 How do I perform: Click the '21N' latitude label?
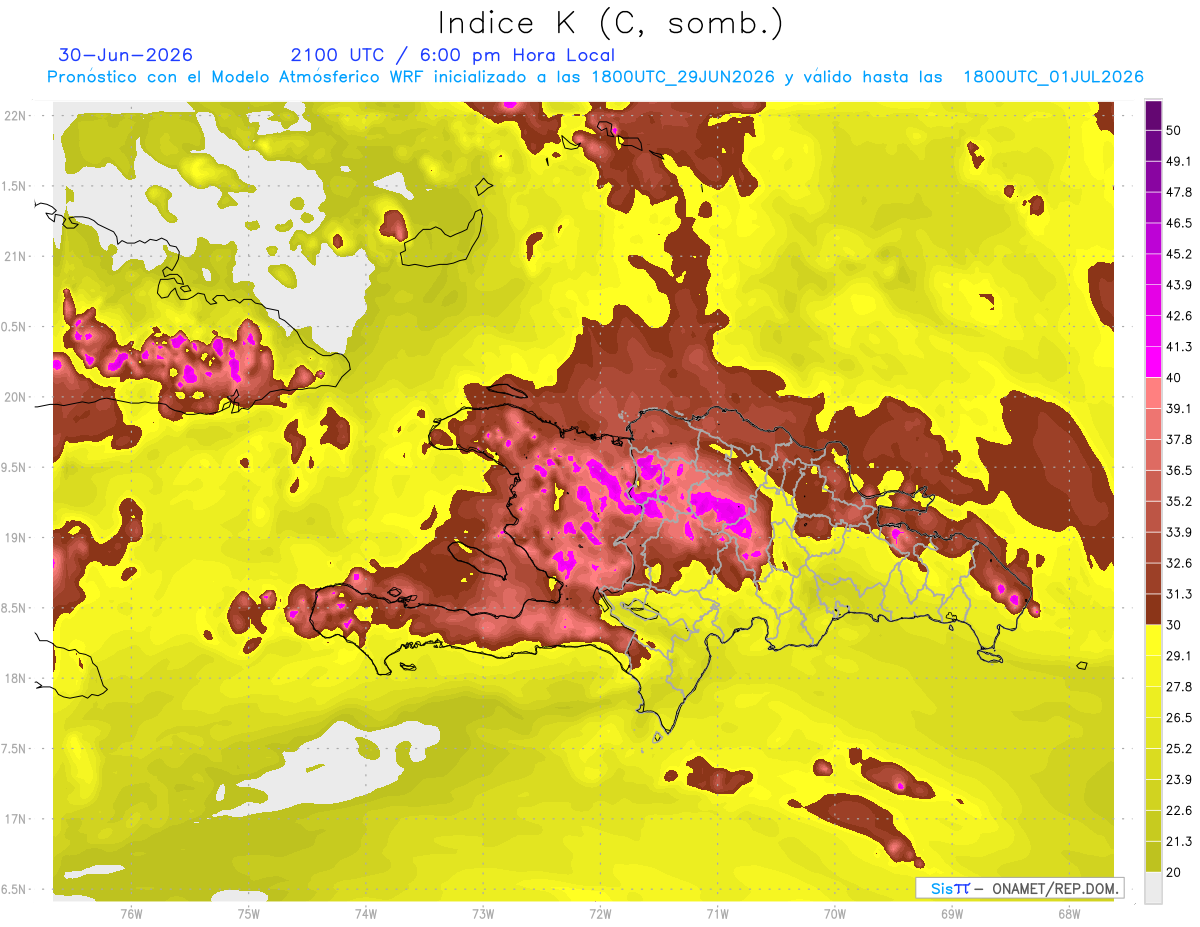point(15,256)
